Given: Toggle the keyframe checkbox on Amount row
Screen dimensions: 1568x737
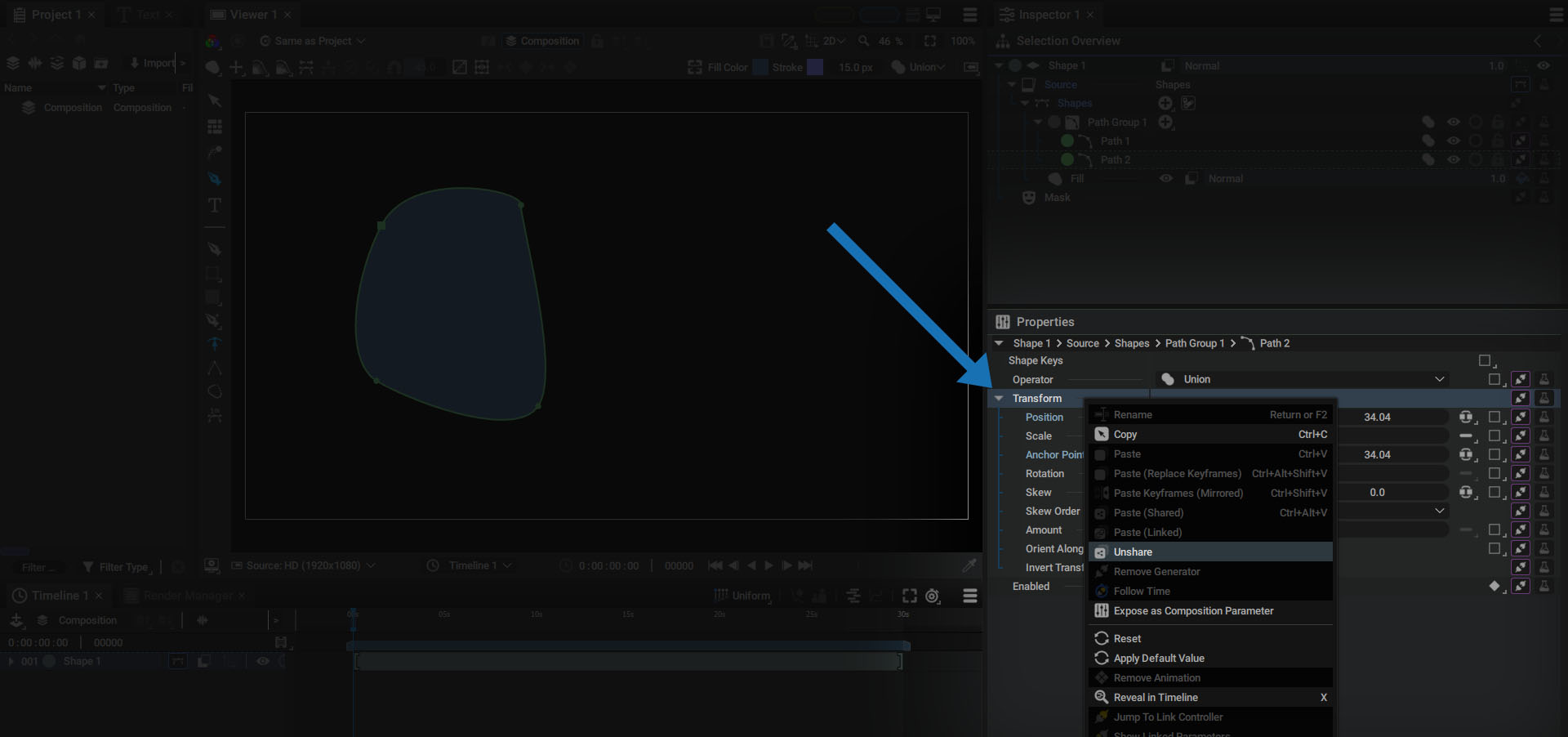Looking at the screenshot, I should (1494, 529).
